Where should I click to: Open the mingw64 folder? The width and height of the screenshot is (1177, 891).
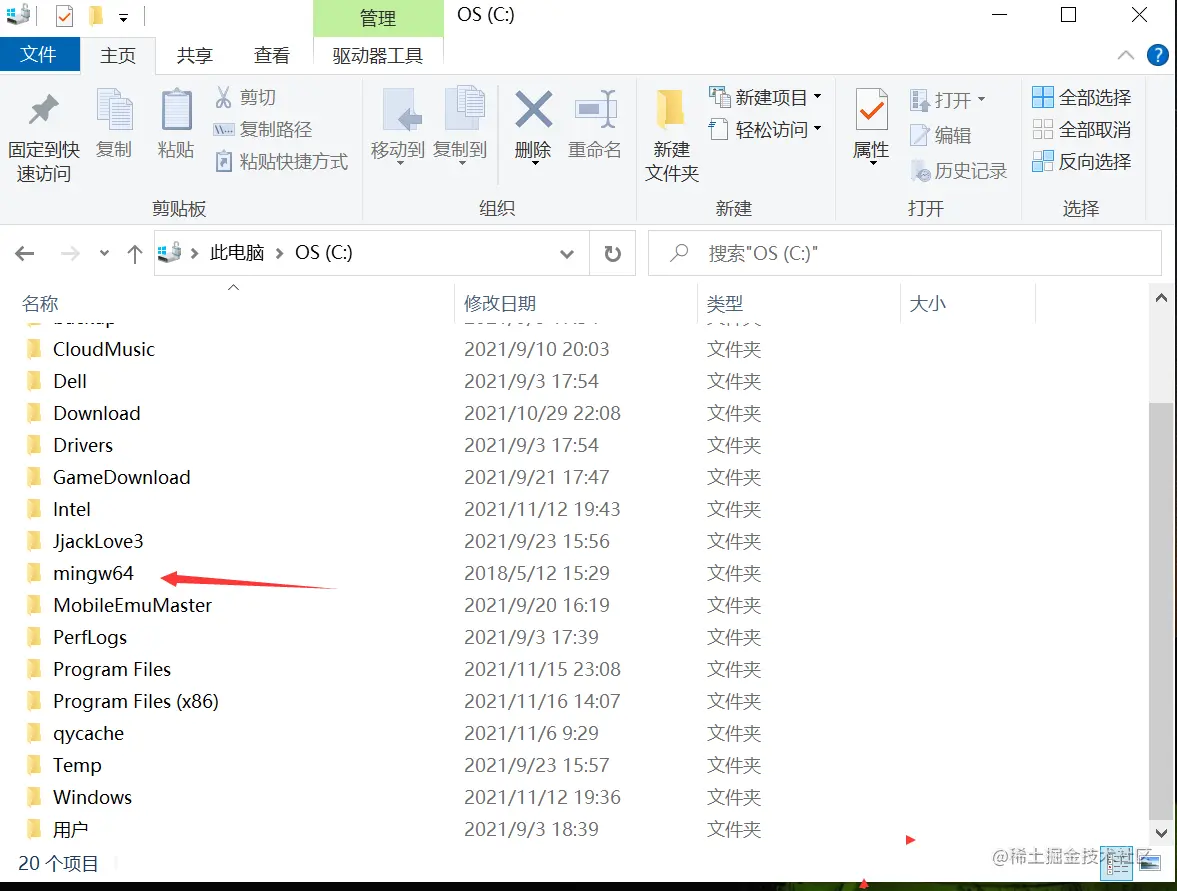coord(93,573)
